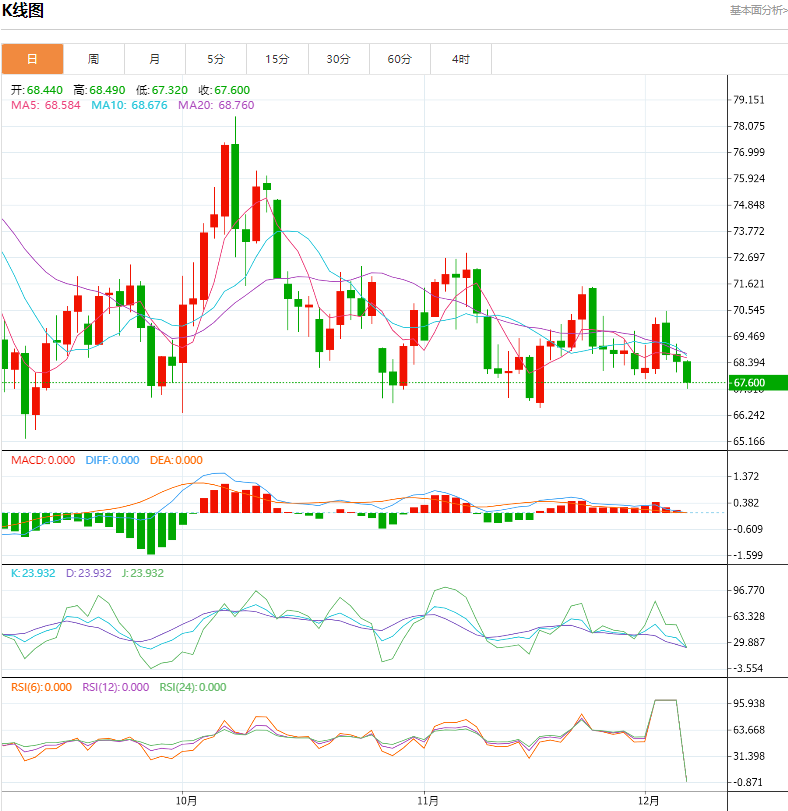
Task: Click the 11月 time axis marker
Action: [427, 800]
